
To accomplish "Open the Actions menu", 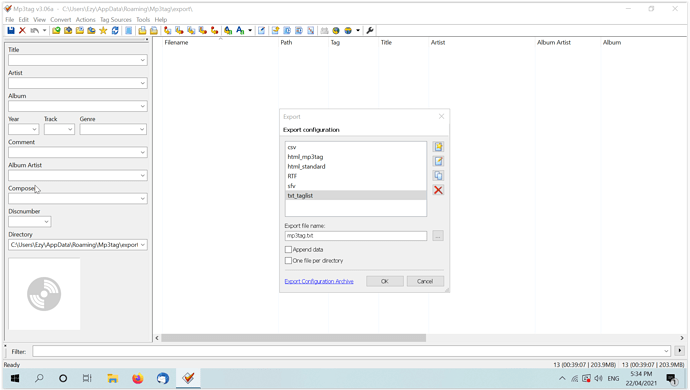I will point(85,20).
